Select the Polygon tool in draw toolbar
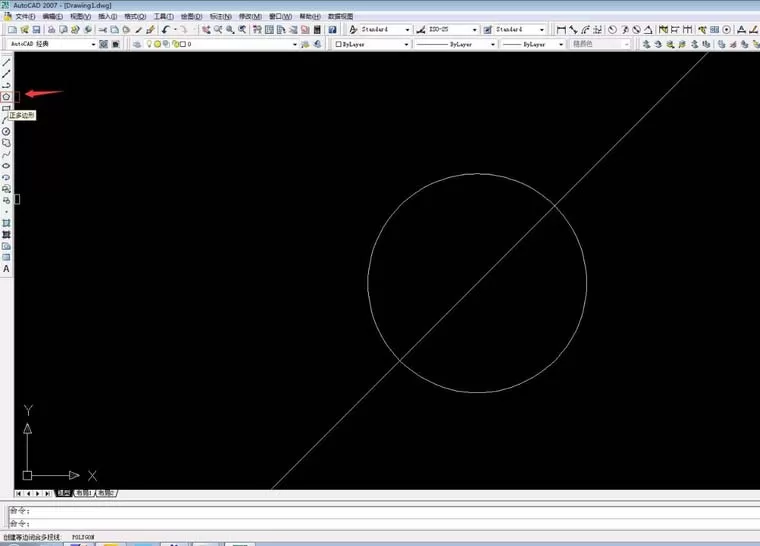The image size is (760, 546). click(x=6, y=97)
